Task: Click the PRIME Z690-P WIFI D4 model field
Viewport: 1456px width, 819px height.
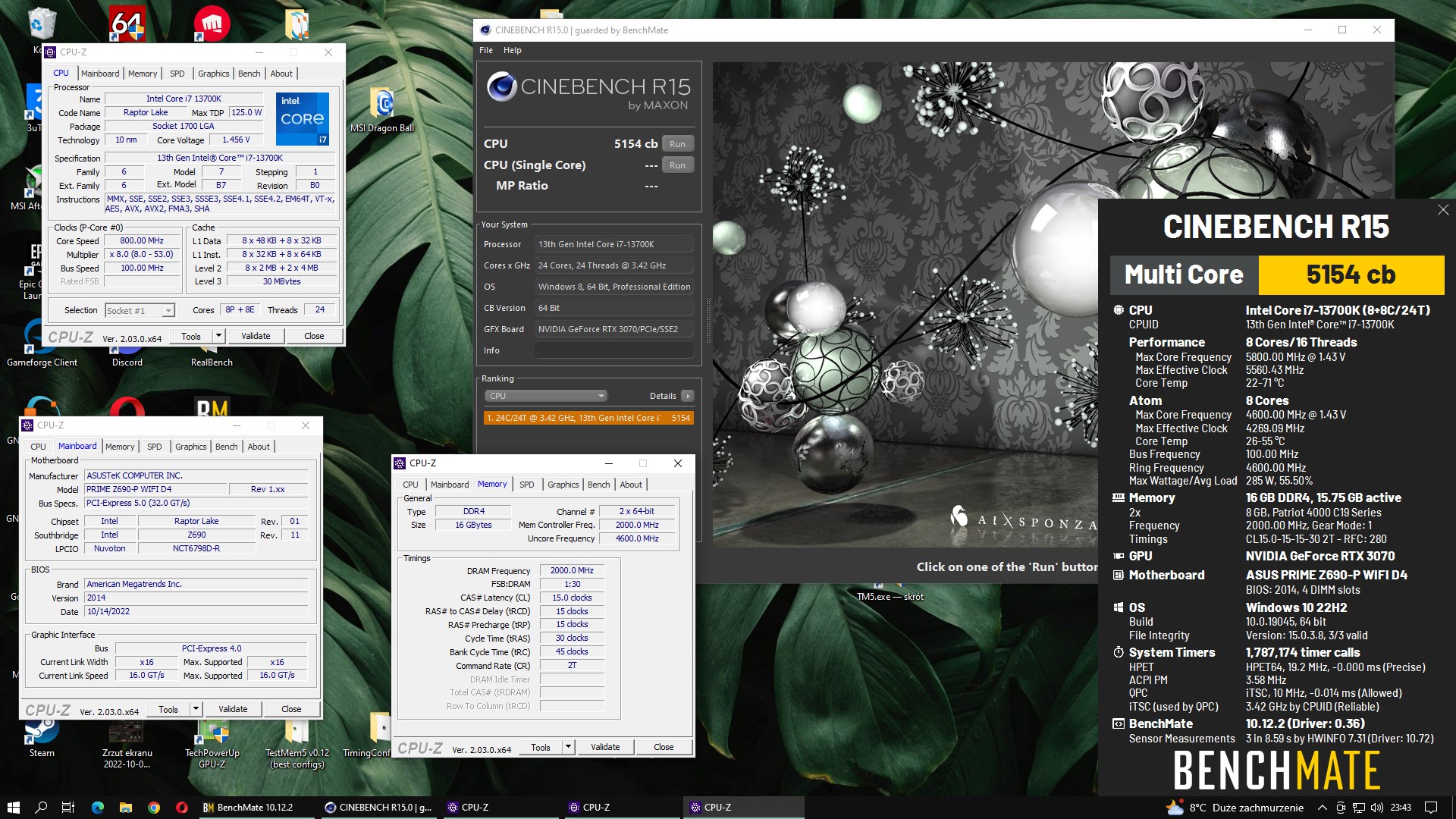Action: (154, 489)
